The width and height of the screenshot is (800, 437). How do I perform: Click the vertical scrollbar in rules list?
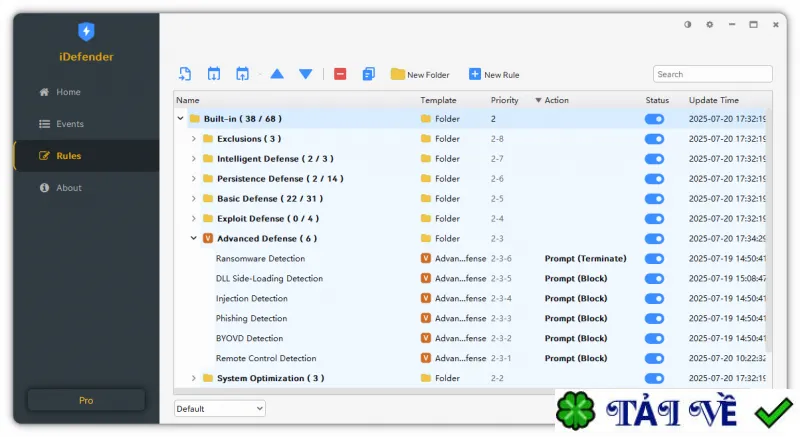(x=769, y=229)
